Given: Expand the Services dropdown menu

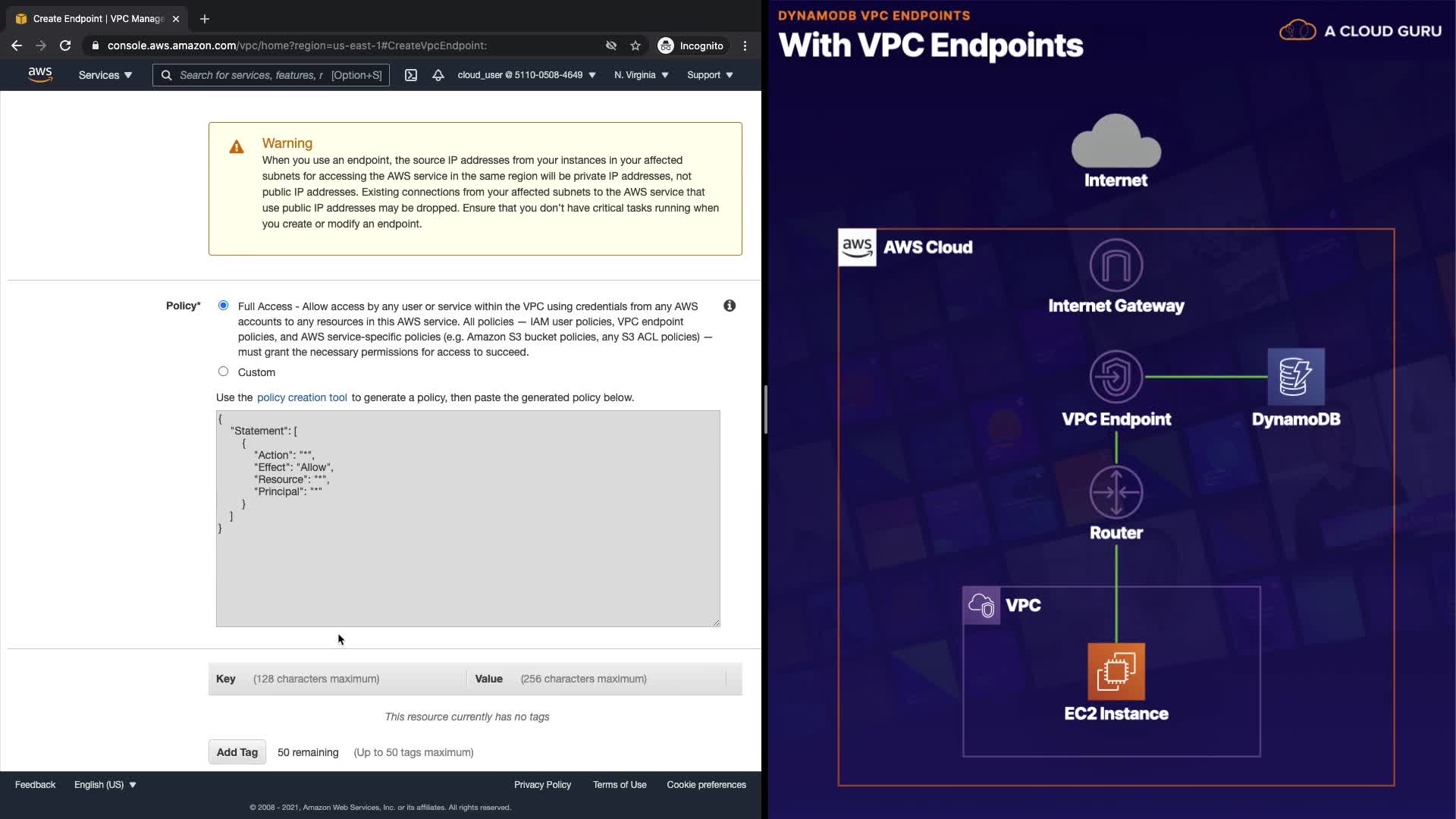Looking at the screenshot, I should point(105,75).
